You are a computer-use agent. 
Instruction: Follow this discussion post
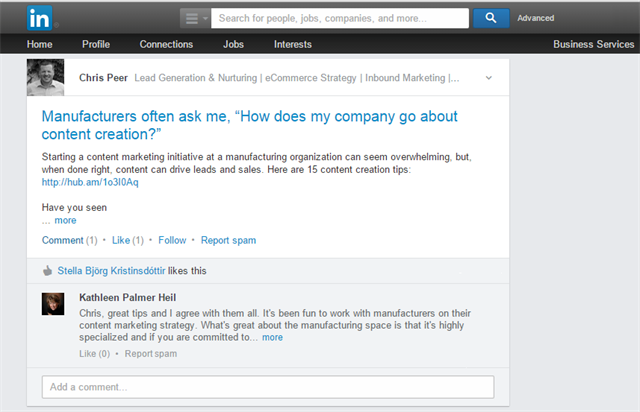pyautogui.click(x=172, y=240)
